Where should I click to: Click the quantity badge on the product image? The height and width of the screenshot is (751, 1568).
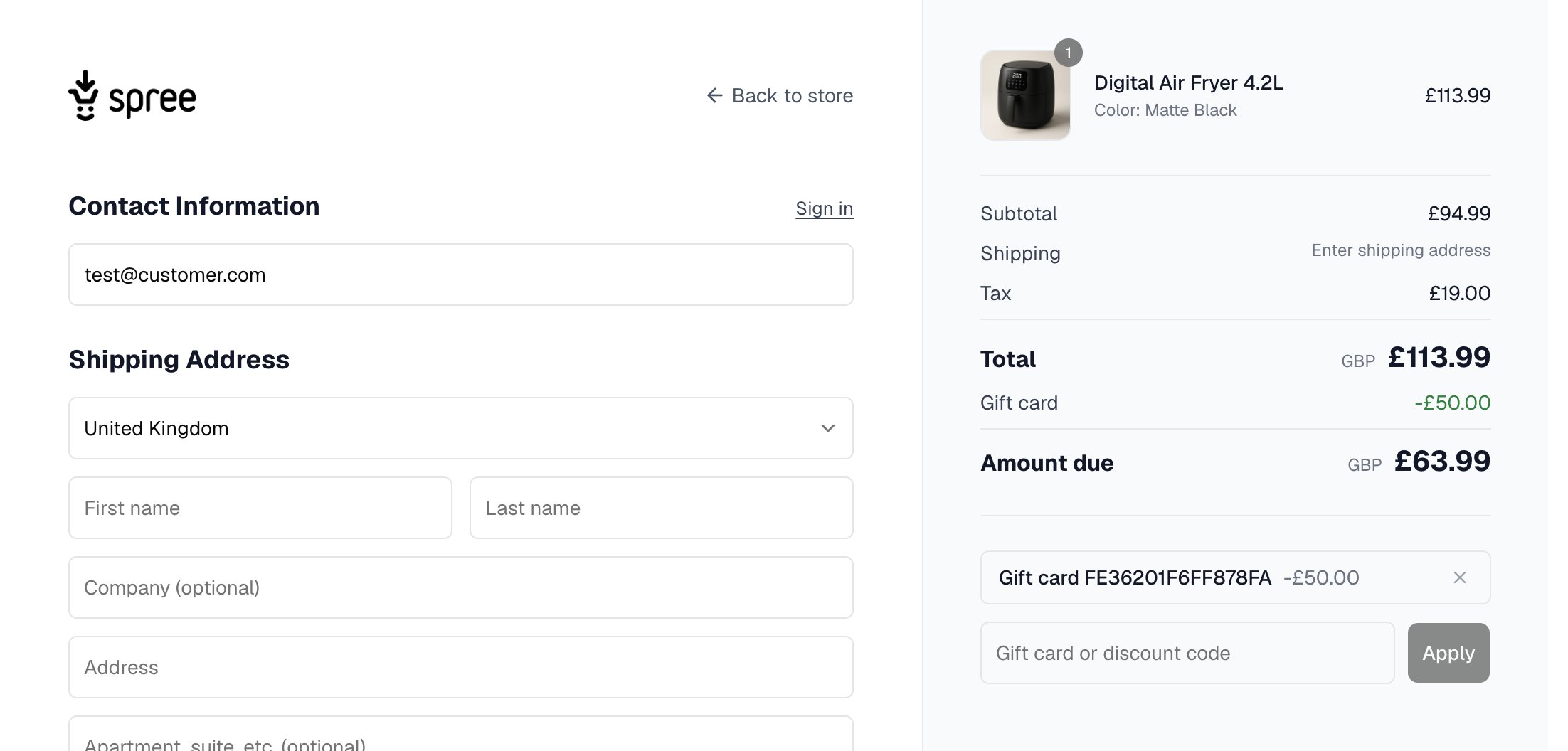pos(1068,53)
